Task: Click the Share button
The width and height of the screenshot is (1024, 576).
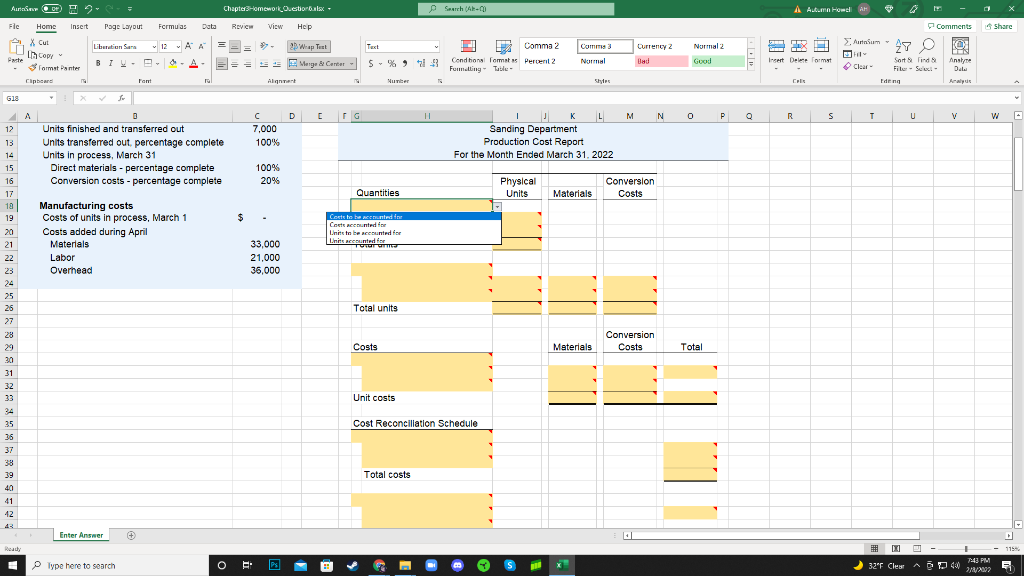Action: 999,27
